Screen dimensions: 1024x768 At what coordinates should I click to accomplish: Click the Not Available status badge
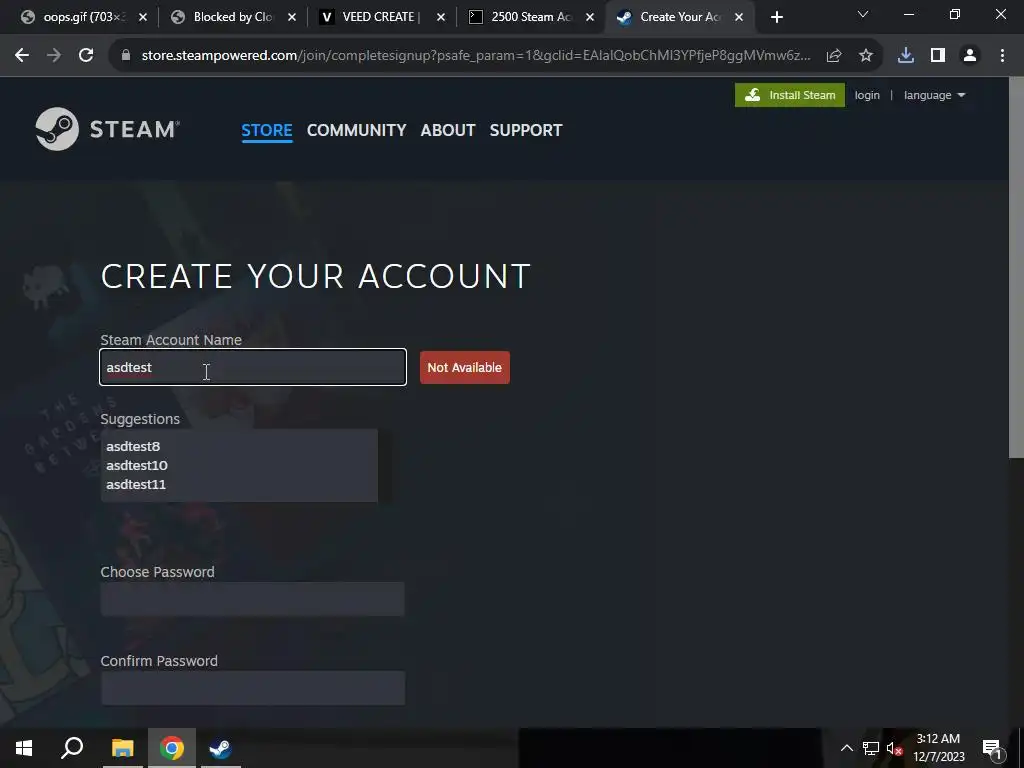pyautogui.click(x=464, y=367)
